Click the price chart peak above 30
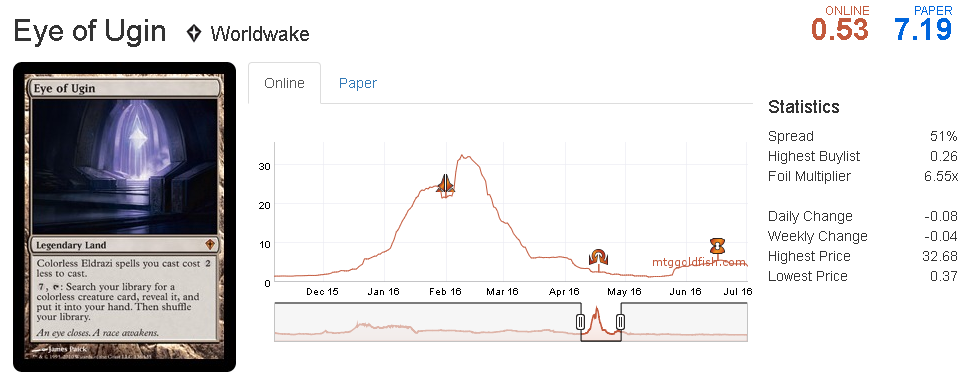The height and width of the screenshot is (382, 972). click(x=463, y=156)
